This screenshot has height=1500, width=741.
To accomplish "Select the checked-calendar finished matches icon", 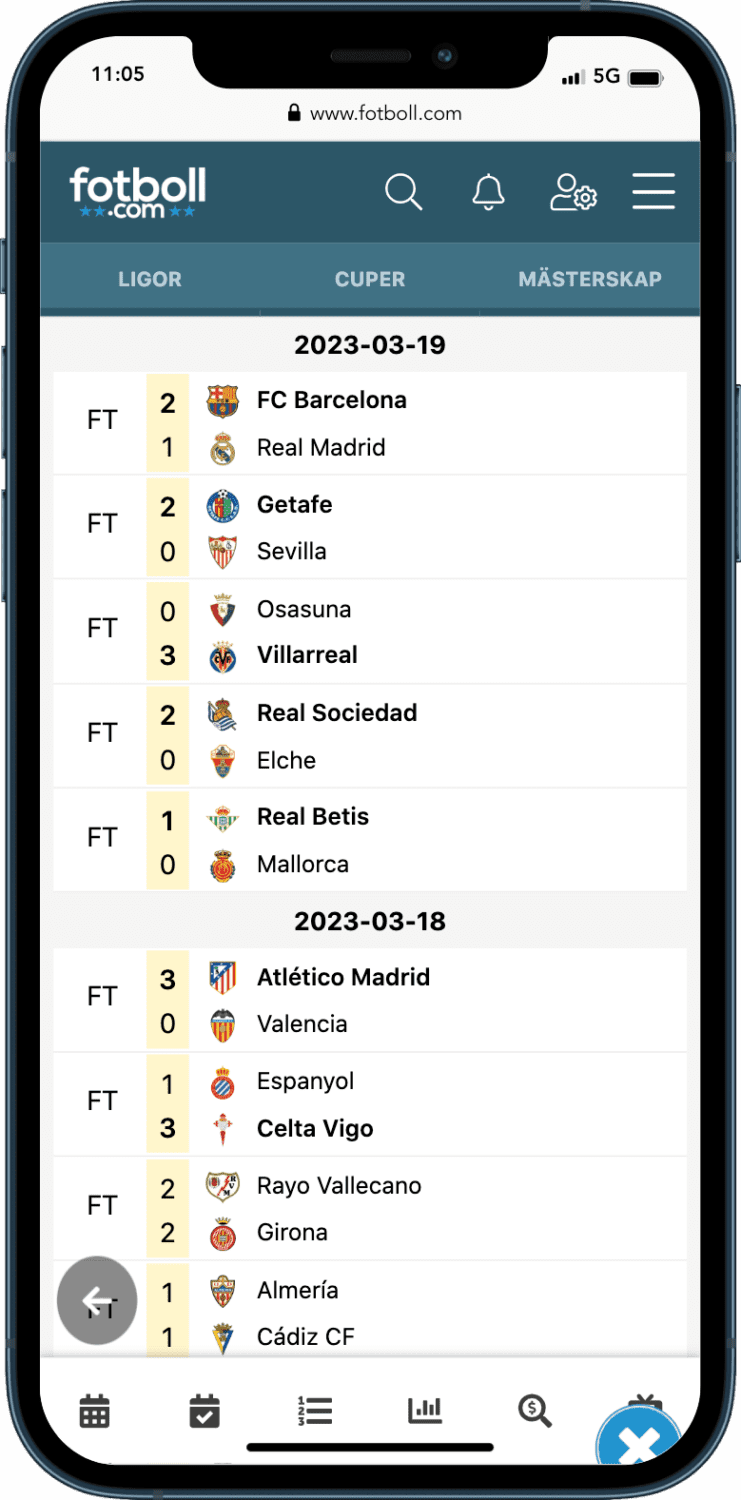I will pyautogui.click(x=205, y=1410).
